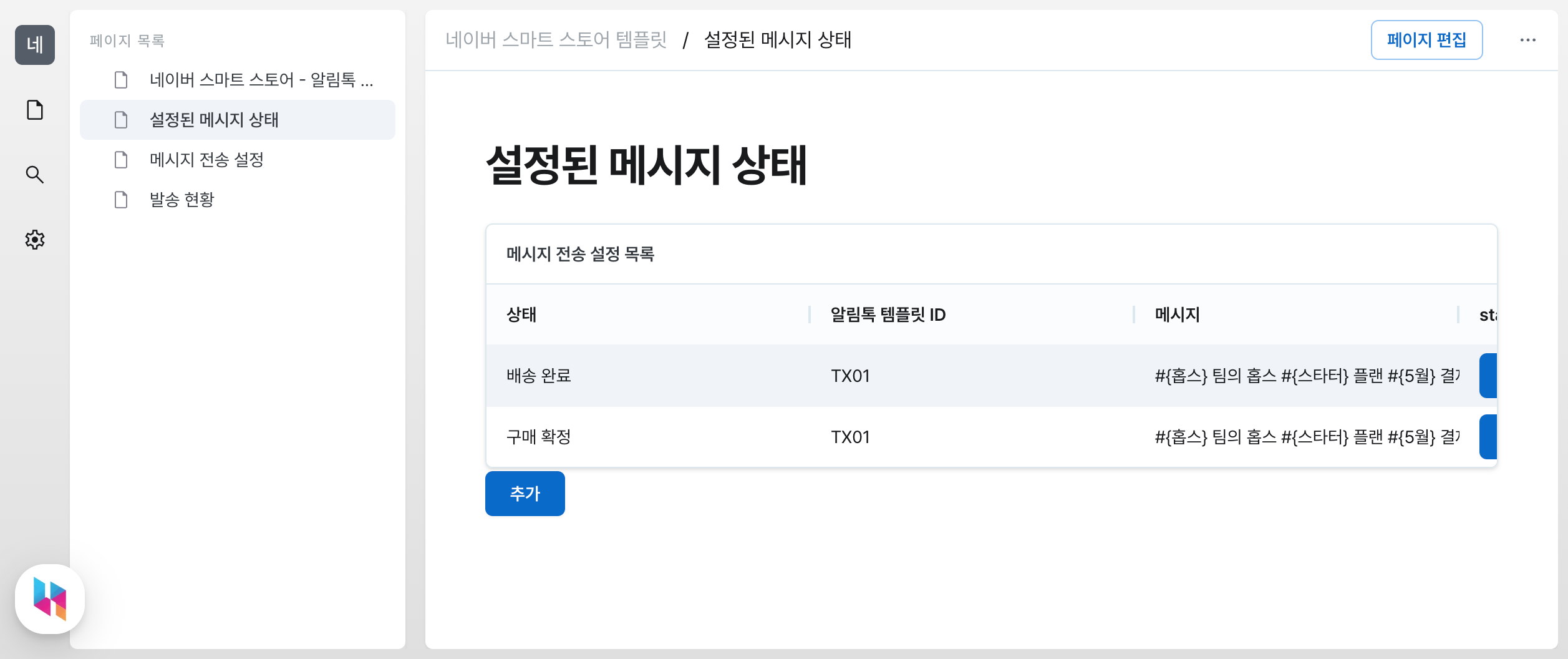Open the 발송 현황 page
This screenshot has height=659, width=1568.
click(238, 200)
